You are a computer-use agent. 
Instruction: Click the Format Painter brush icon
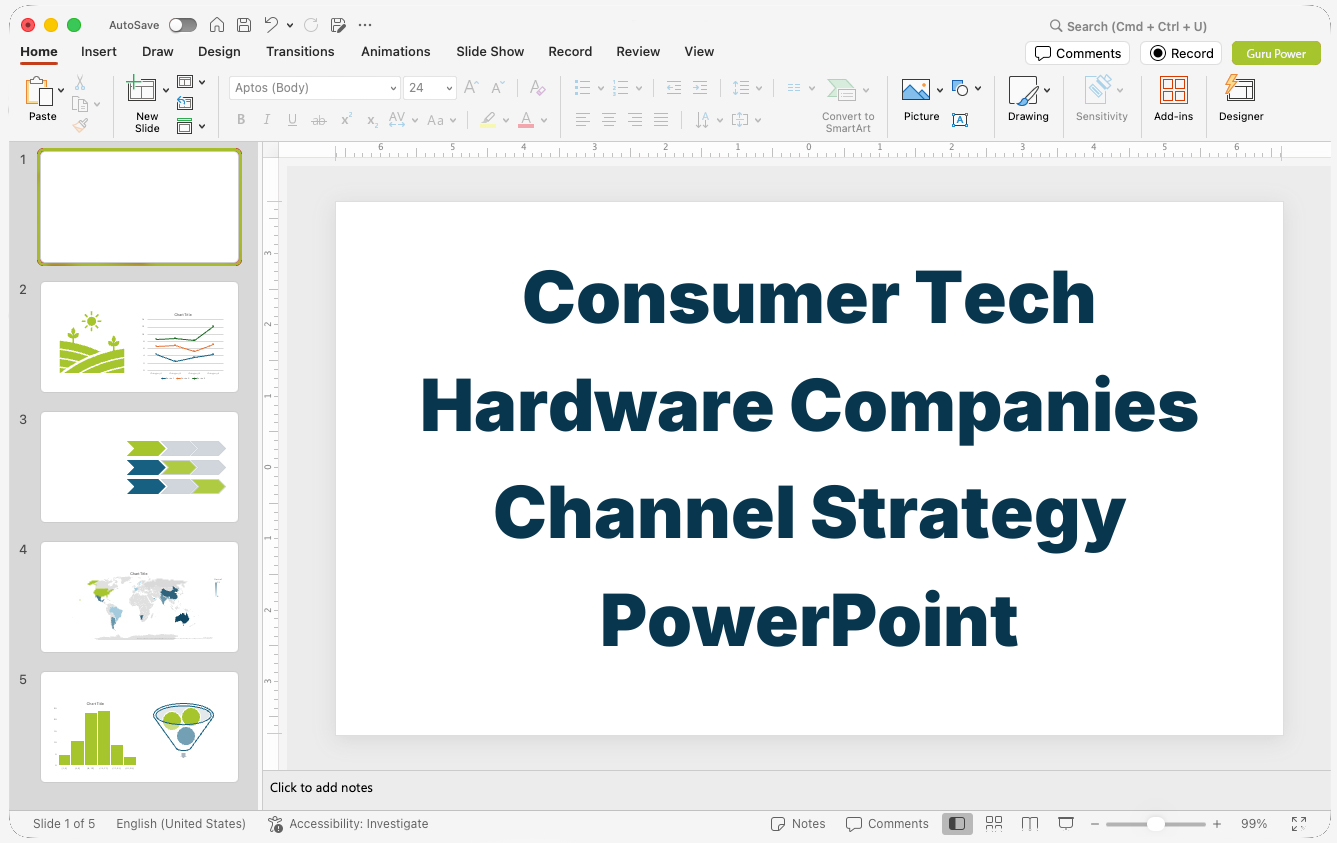tap(80, 126)
